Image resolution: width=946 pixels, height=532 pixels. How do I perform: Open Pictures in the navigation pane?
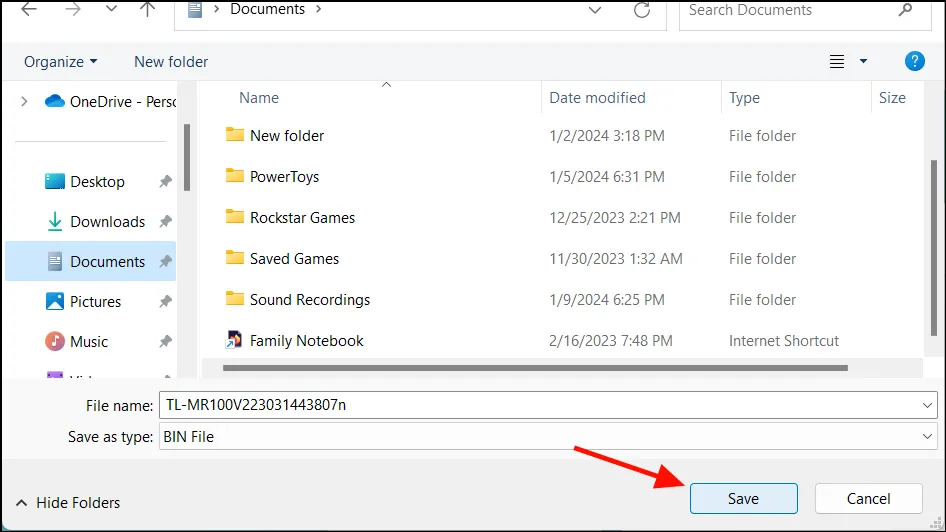[x=83, y=302]
